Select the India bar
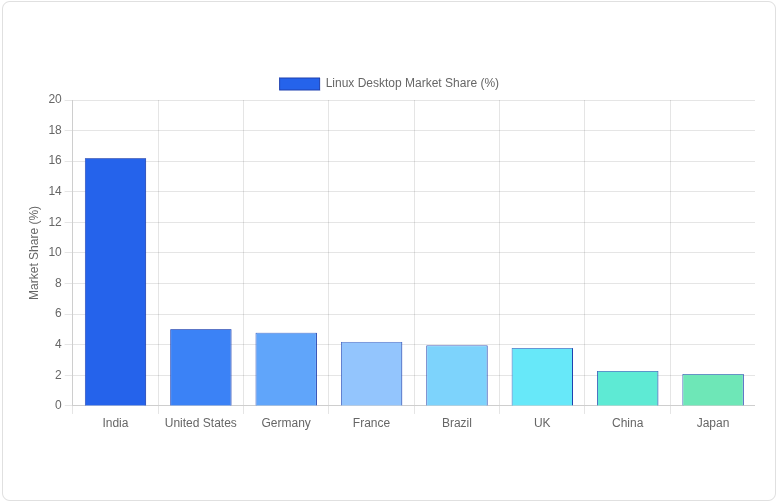The width and height of the screenshot is (779, 504). tap(115, 282)
